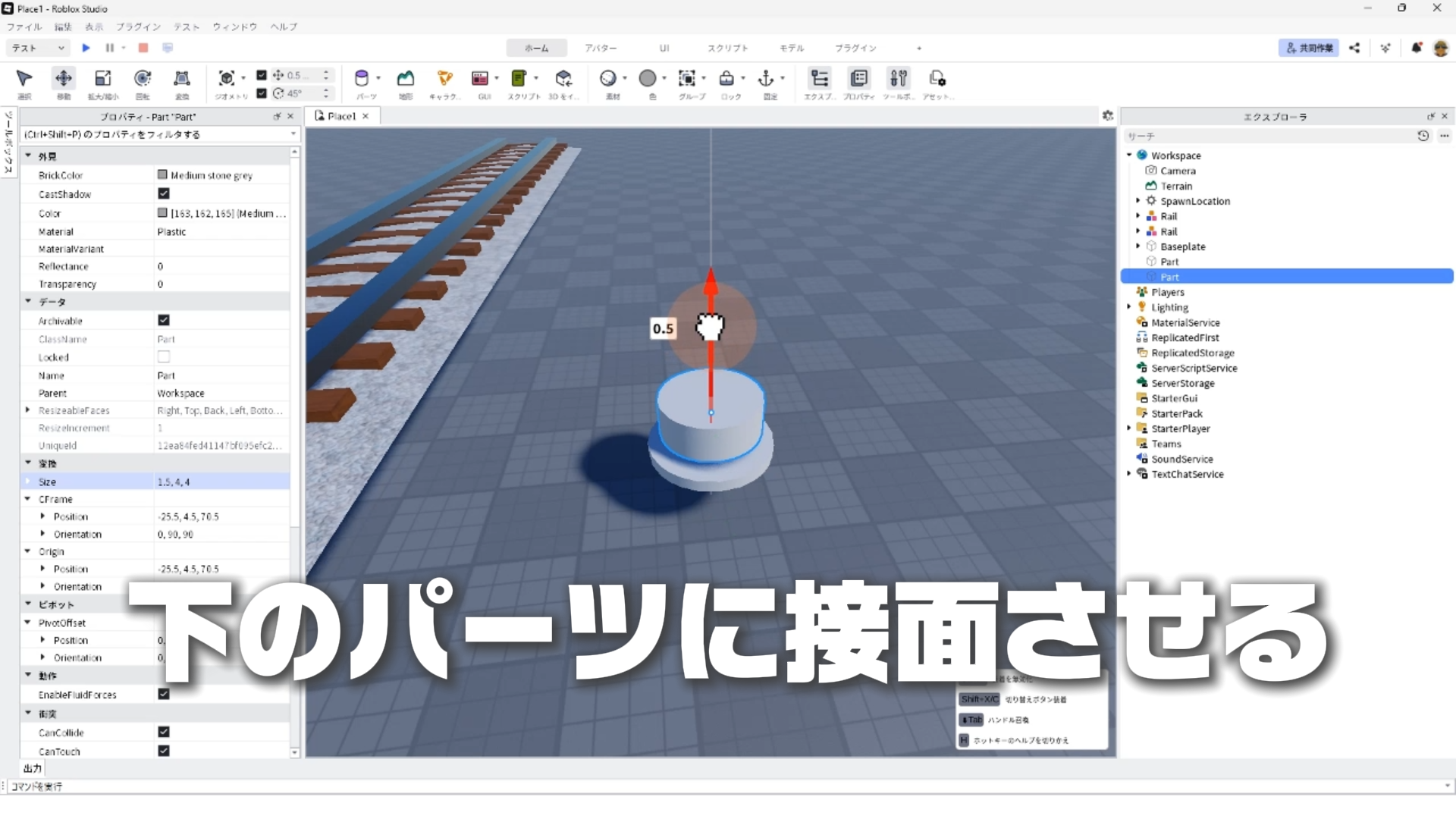Expand the ResizeableFaces property

click(28, 410)
